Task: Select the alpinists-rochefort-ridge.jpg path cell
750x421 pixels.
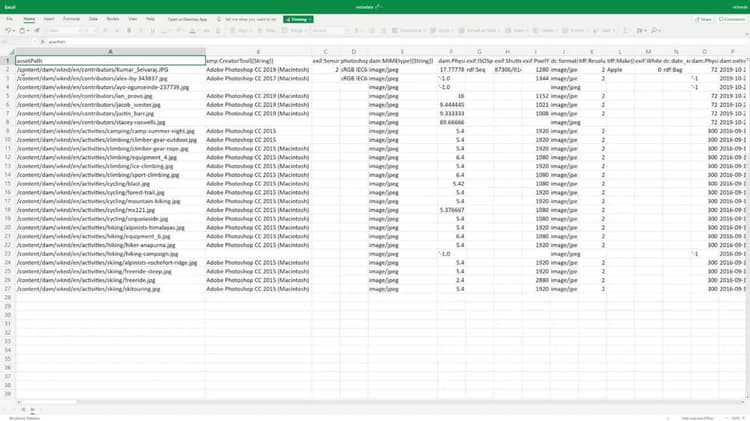Action: click(110, 263)
